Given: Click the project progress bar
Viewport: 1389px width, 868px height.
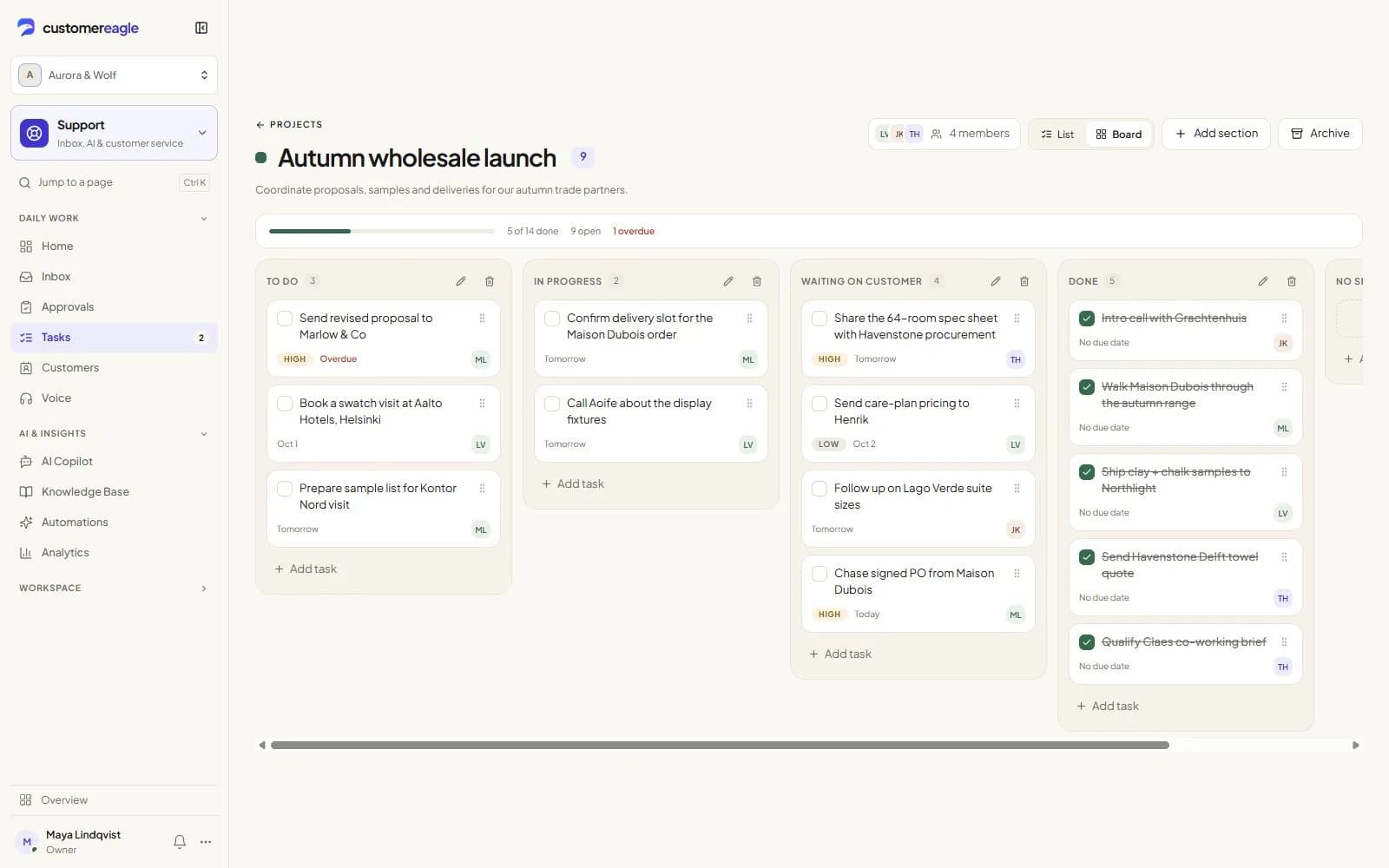Looking at the screenshot, I should tap(382, 232).
